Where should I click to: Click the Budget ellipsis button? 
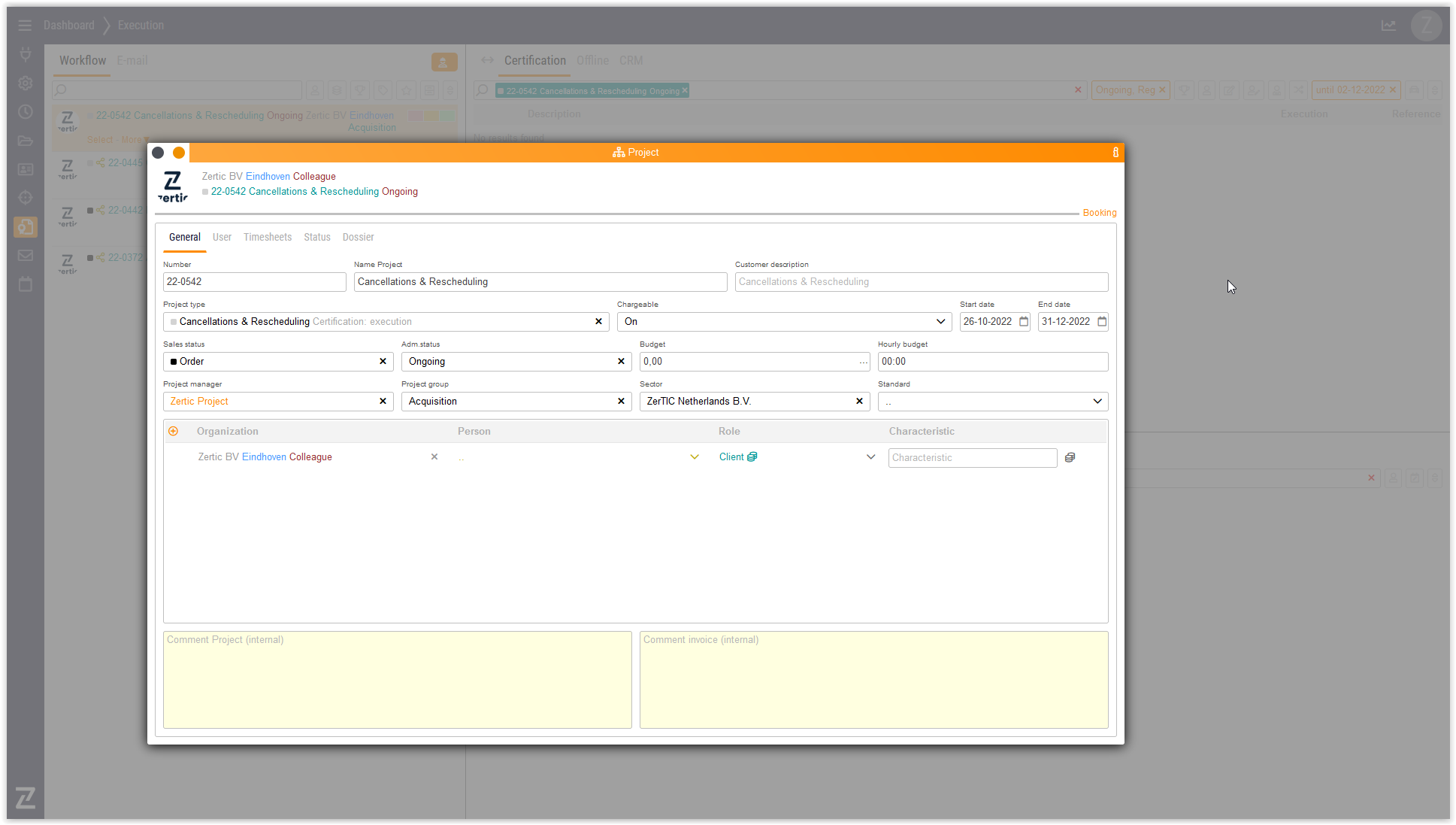863,362
